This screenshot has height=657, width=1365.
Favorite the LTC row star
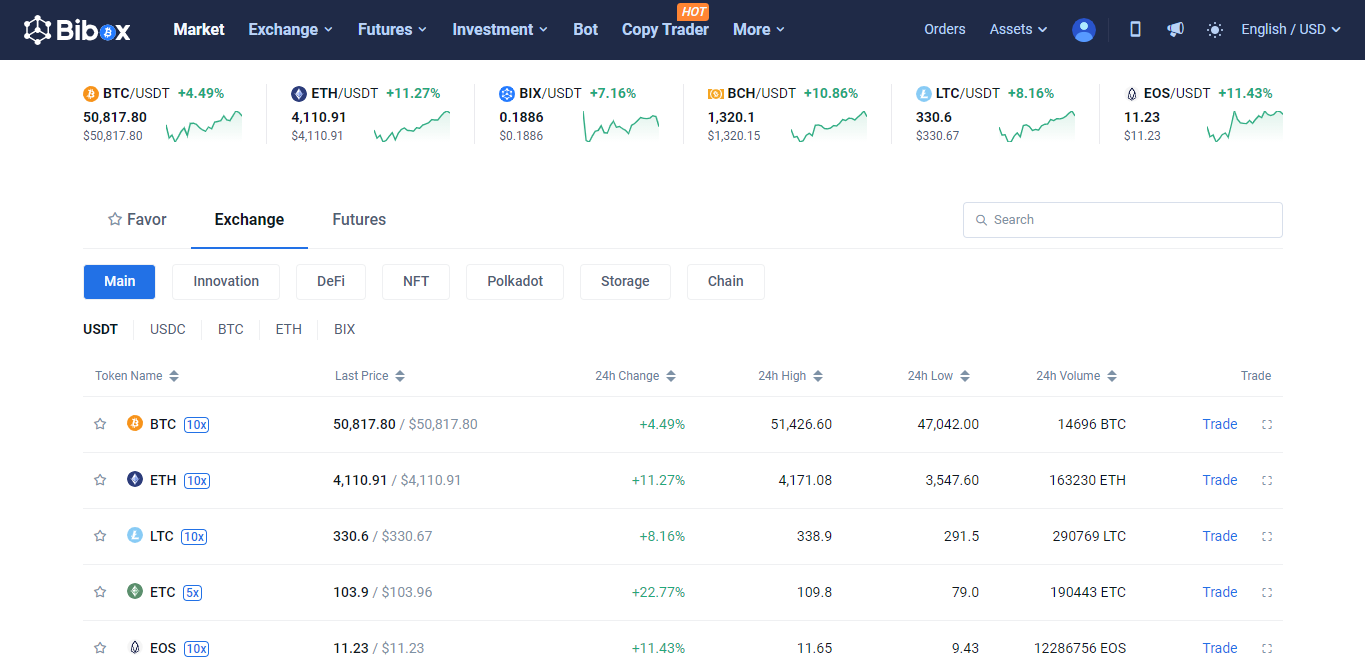click(x=100, y=536)
